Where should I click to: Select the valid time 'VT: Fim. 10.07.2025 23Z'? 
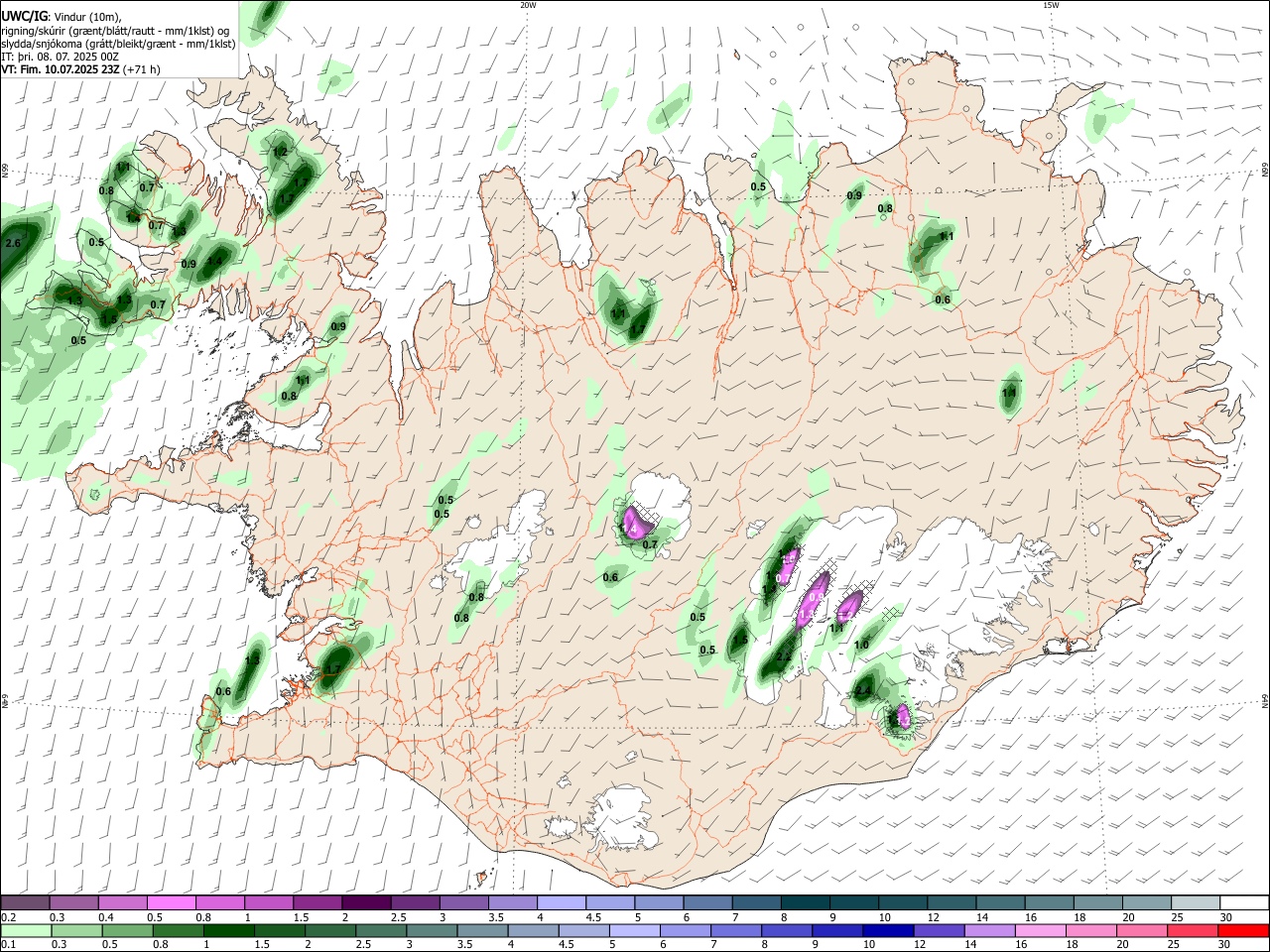62,69
